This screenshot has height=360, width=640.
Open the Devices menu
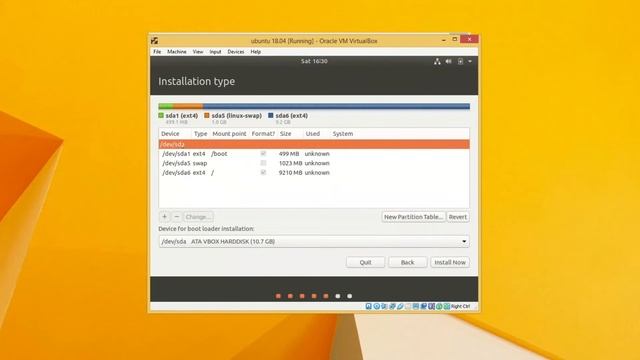click(x=236, y=52)
